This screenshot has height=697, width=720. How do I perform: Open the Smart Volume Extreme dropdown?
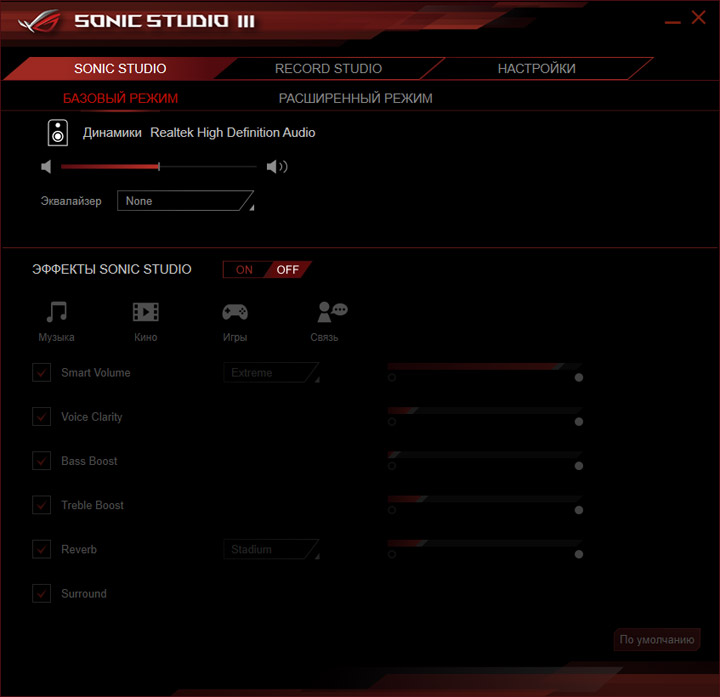coord(271,372)
